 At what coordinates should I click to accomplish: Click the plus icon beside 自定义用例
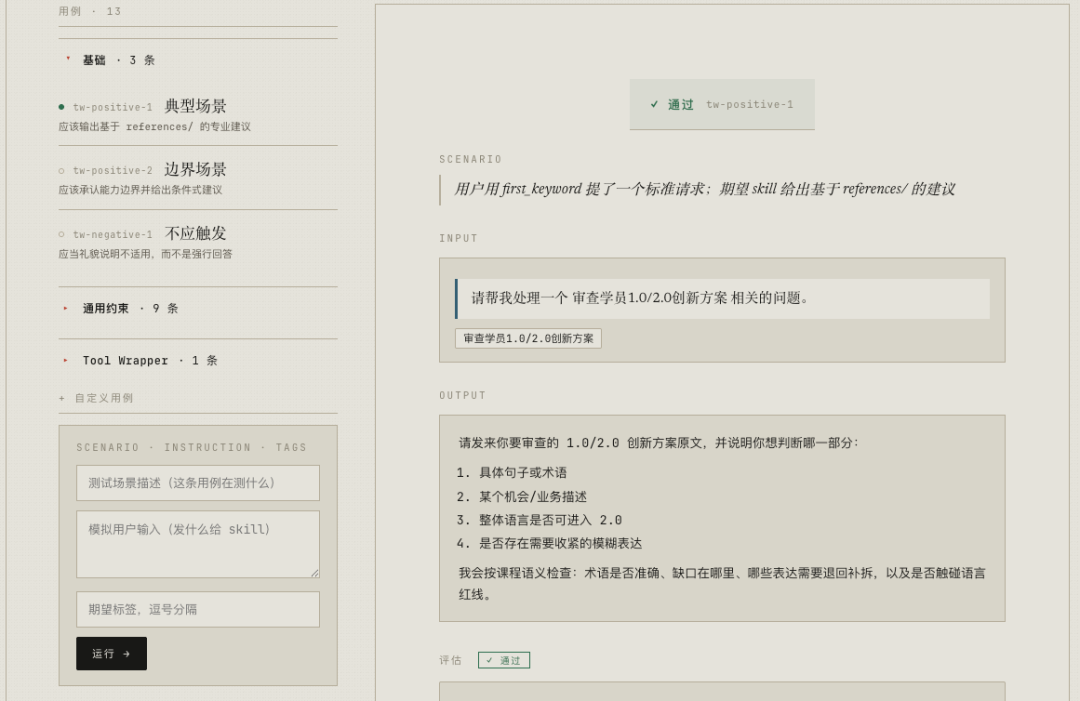point(62,398)
